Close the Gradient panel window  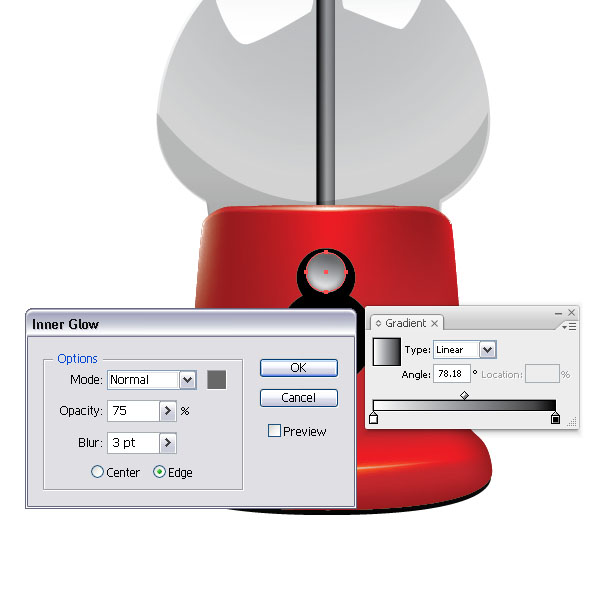coord(571,313)
